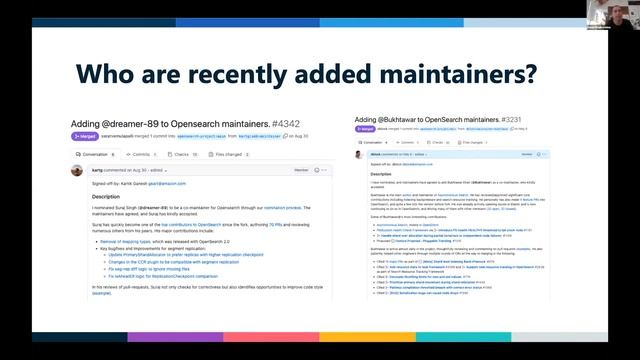
Task: Click the Description heading in PR #4342
Action: click(x=106, y=197)
